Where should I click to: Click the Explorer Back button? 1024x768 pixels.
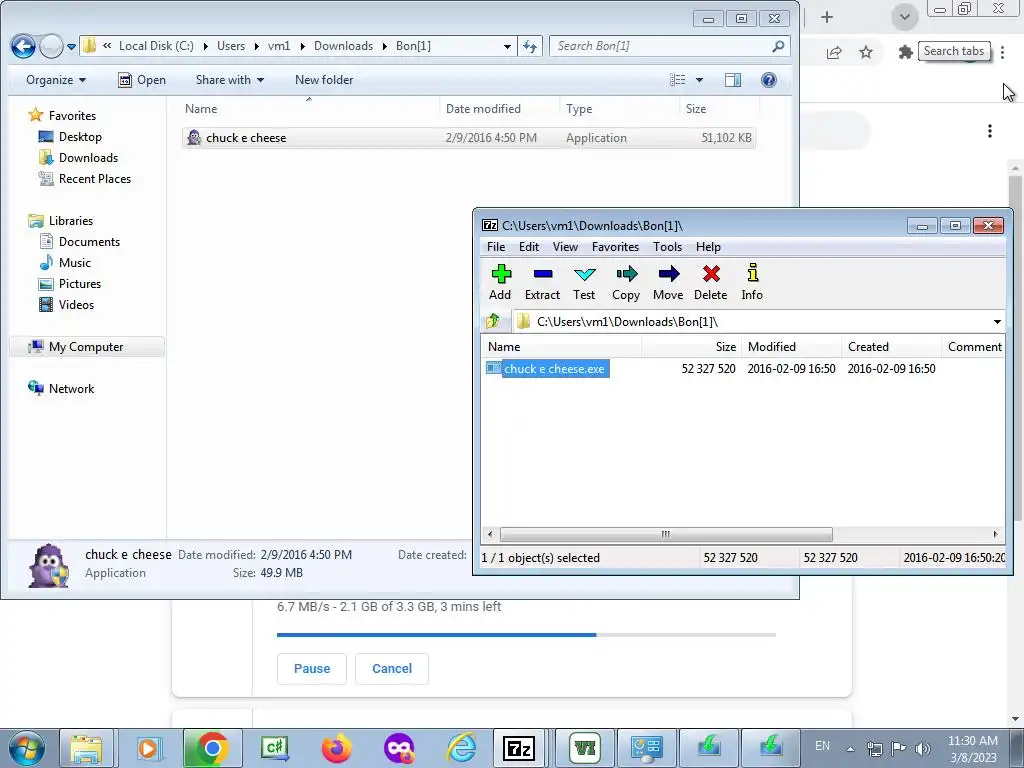23,46
